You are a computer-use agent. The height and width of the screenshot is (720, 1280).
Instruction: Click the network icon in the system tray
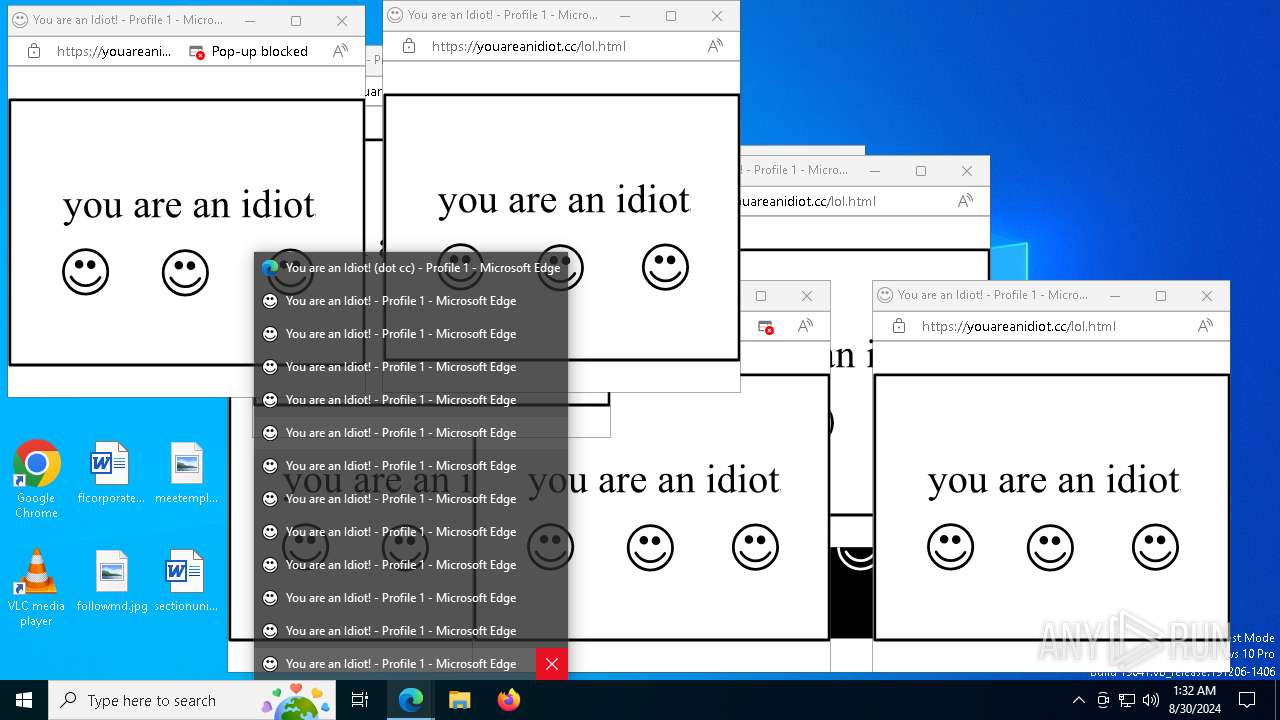pos(1127,700)
